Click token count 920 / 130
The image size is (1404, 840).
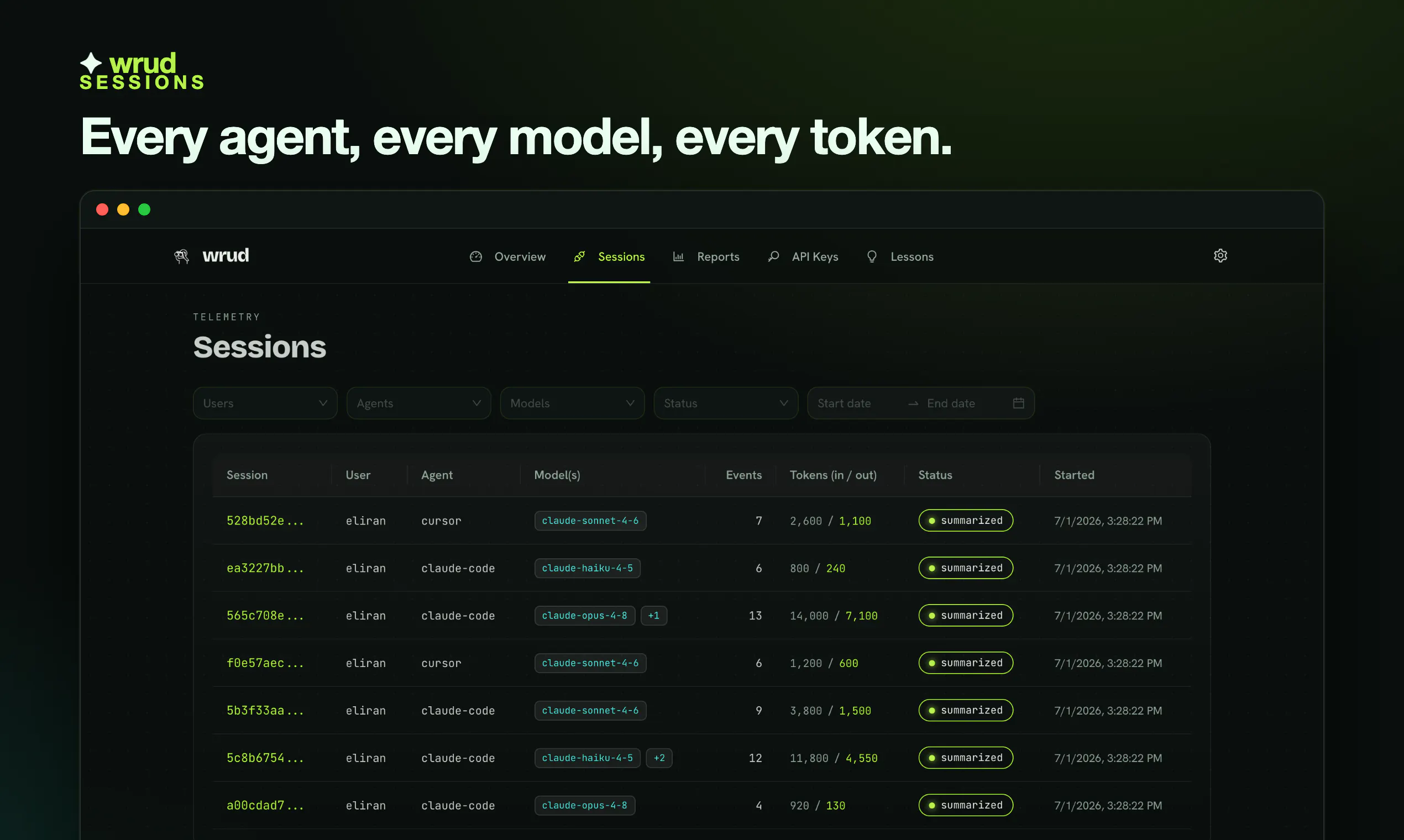coord(818,806)
